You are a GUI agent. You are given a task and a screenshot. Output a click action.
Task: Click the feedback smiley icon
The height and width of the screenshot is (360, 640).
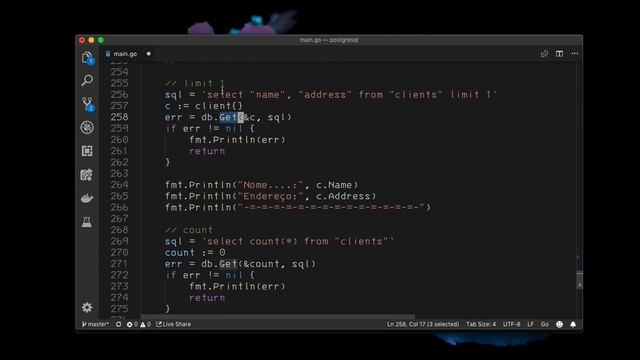click(559, 324)
